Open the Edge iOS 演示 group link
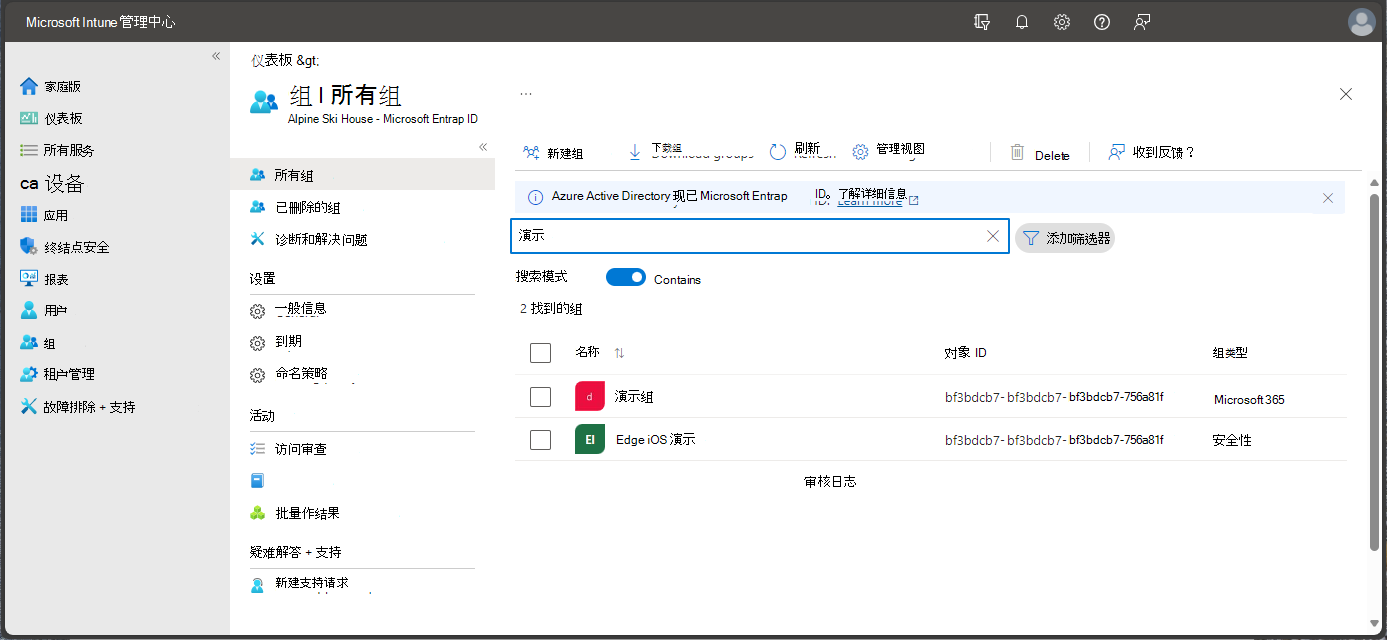 [x=656, y=439]
